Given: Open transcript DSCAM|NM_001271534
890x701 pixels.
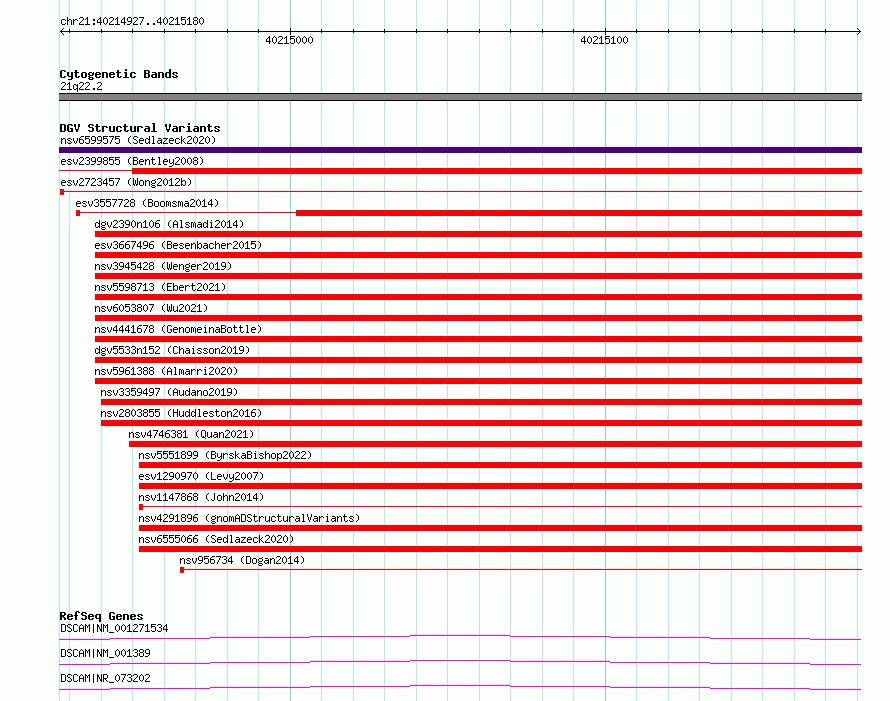Looking at the screenshot, I should click(x=114, y=628).
